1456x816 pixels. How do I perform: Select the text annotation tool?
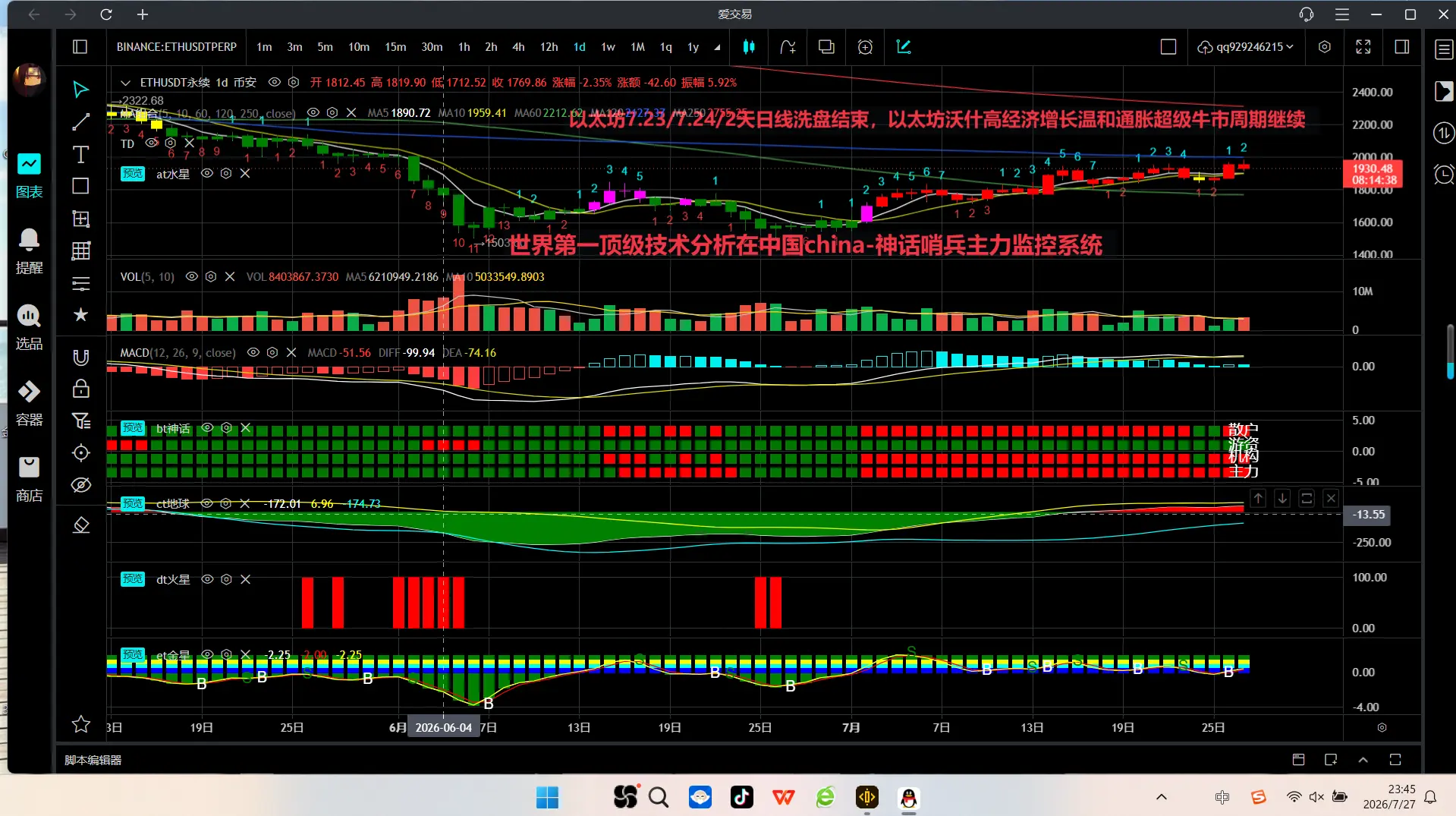tap(80, 155)
